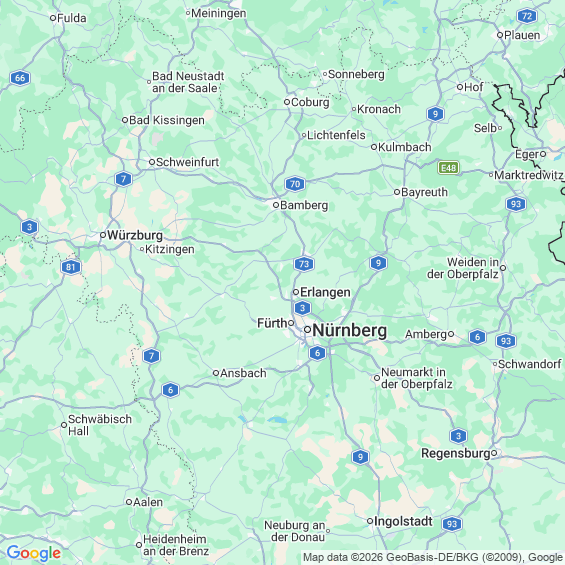Select the Fulda city label

(x=72, y=18)
